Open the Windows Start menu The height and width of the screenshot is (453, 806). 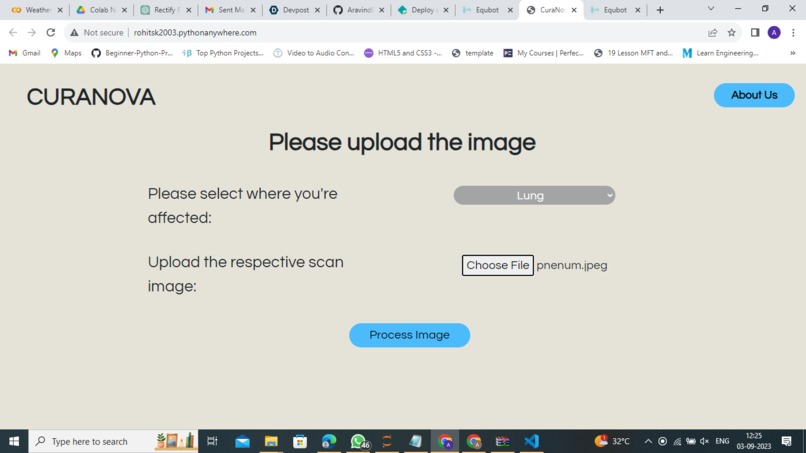point(14,441)
